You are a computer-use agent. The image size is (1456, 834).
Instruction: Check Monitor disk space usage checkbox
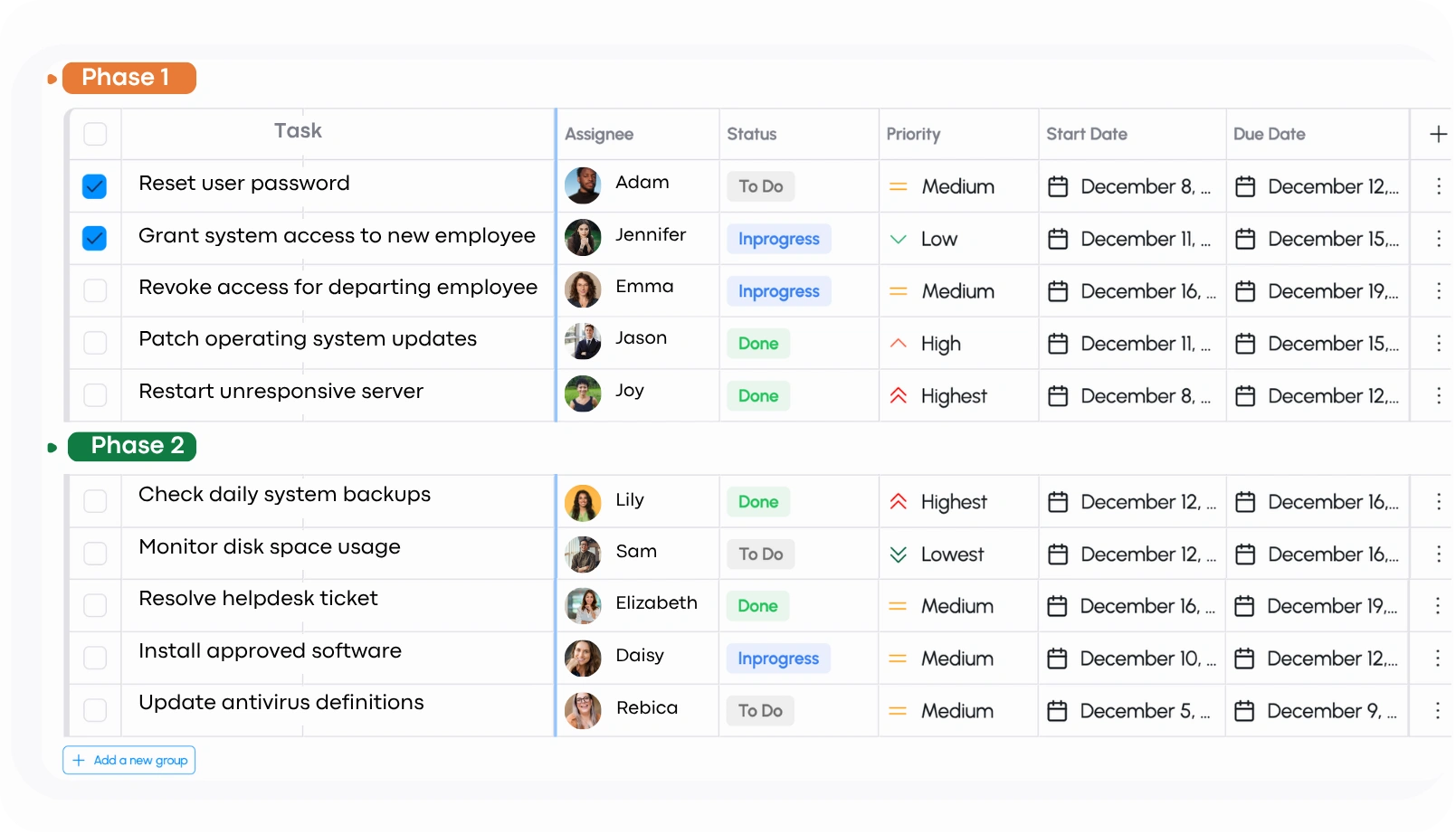(95, 554)
